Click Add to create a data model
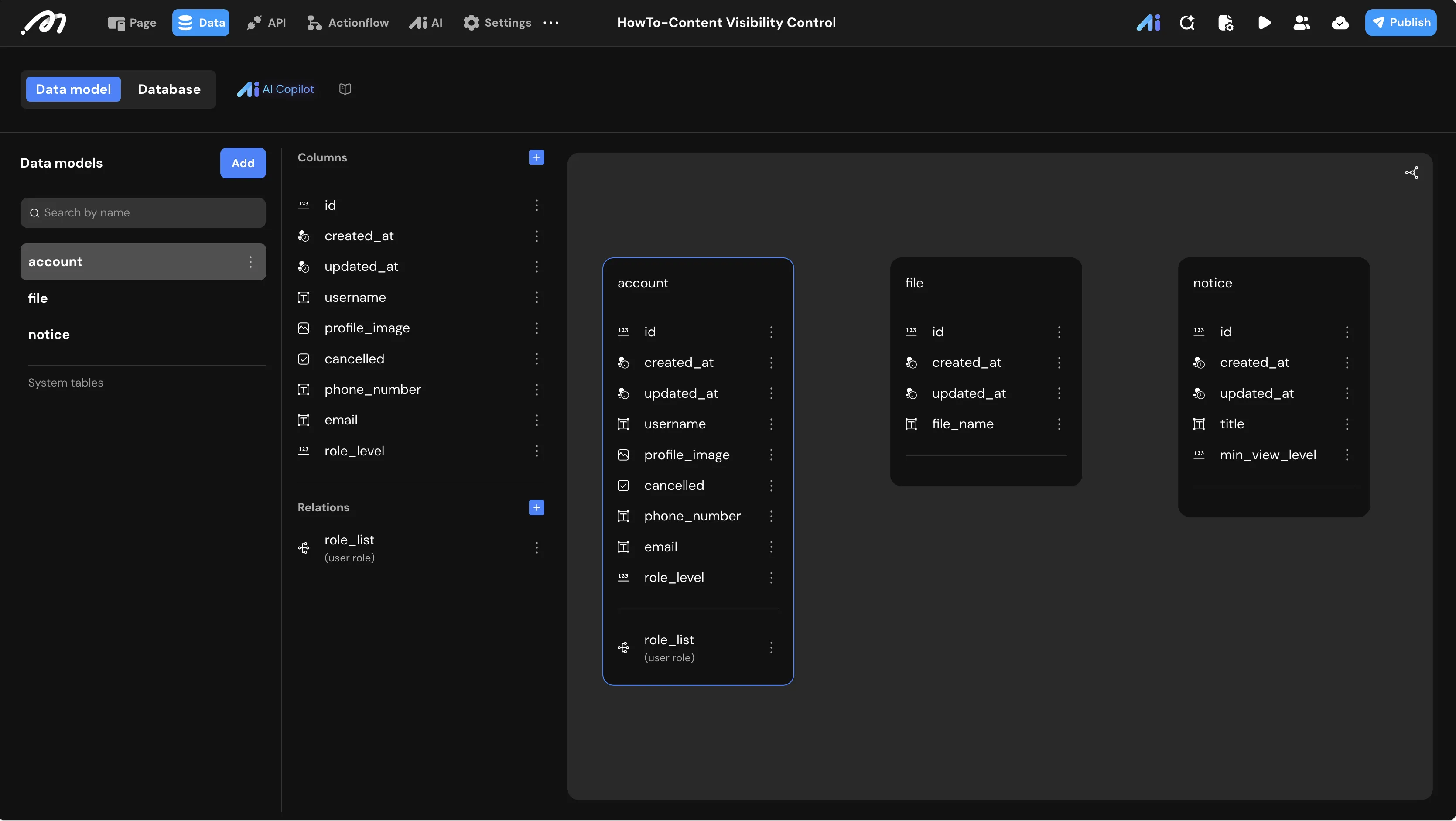 (x=243, y=163)
